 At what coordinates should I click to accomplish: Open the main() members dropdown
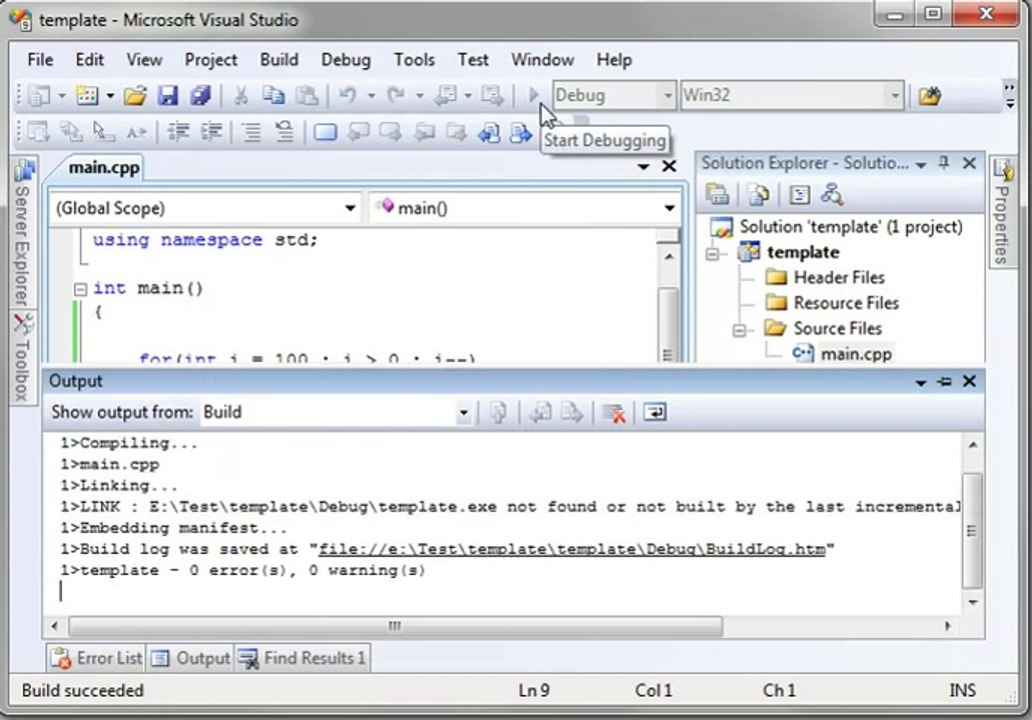[x=669, y=209]
